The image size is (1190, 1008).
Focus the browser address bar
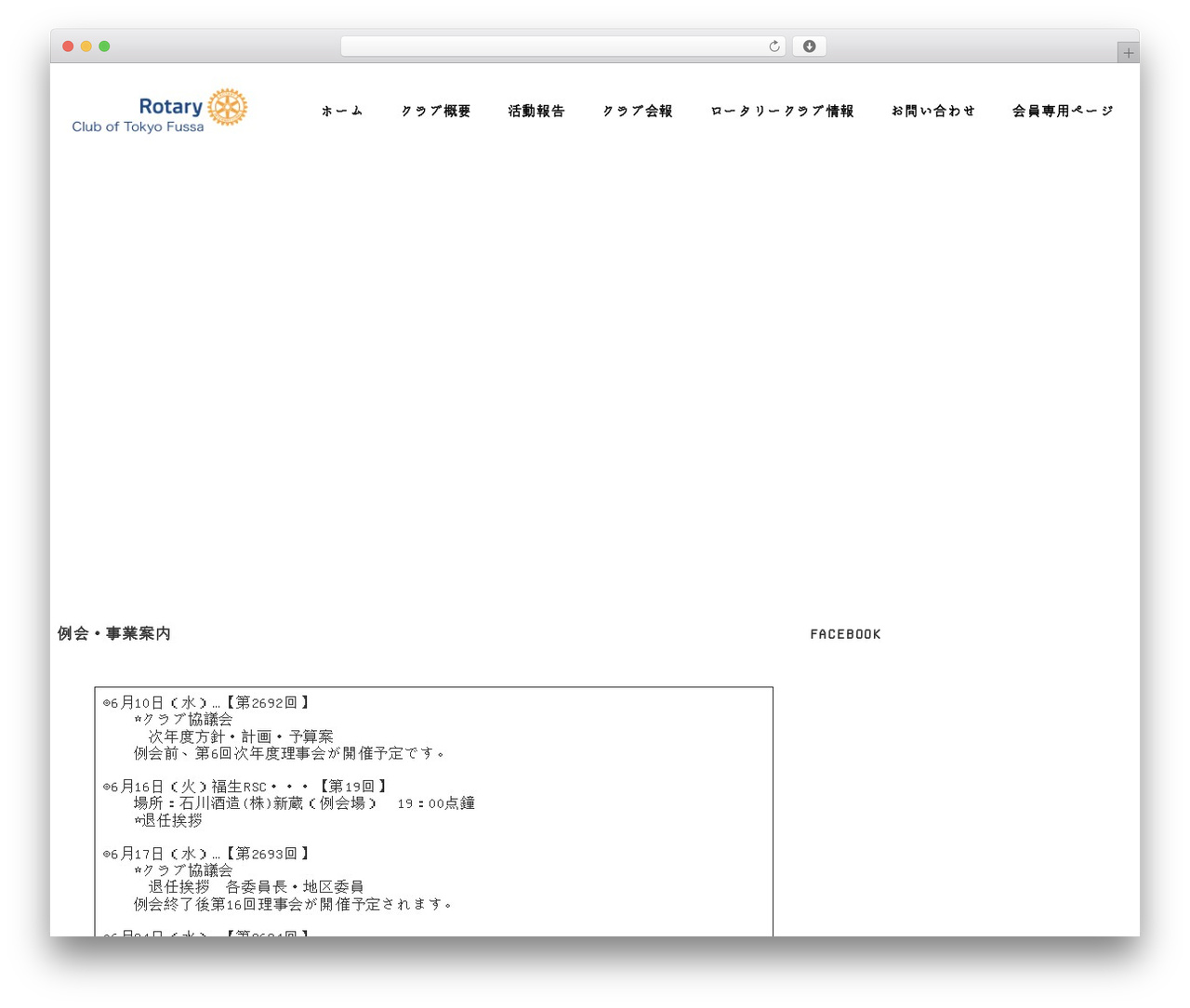pos(563,46)
